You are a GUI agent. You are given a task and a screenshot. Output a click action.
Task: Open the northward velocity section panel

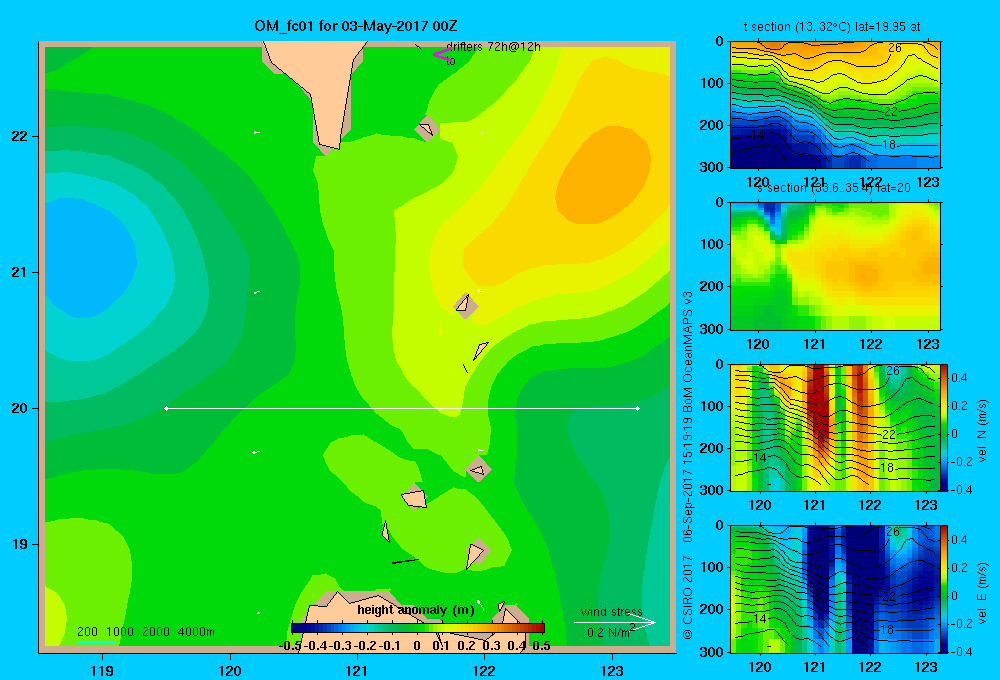pos(835,427)
